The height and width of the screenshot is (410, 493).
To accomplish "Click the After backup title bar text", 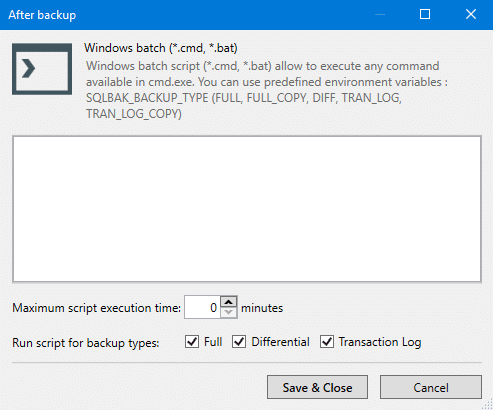I will pyautogui.click(x=42, y=15).
